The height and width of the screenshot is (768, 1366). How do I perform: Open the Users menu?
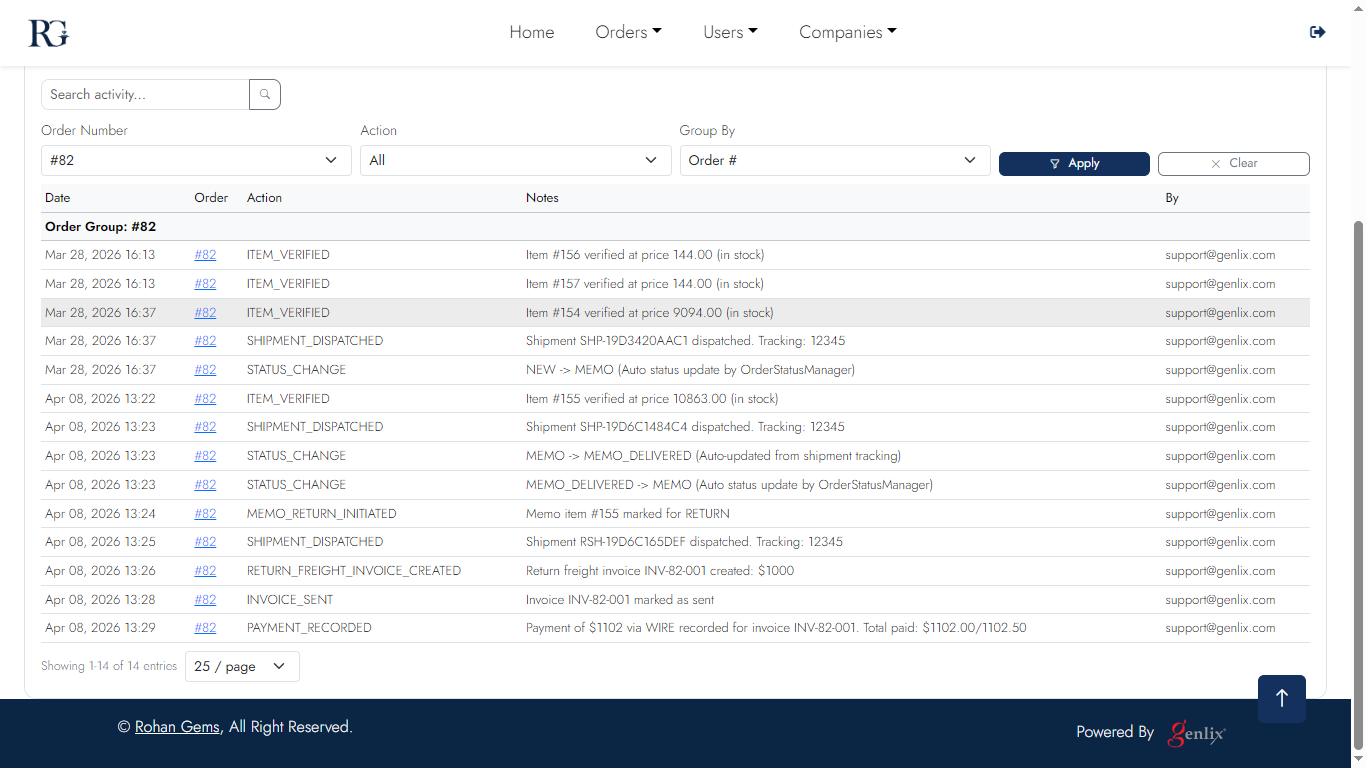tap(730, 32)
